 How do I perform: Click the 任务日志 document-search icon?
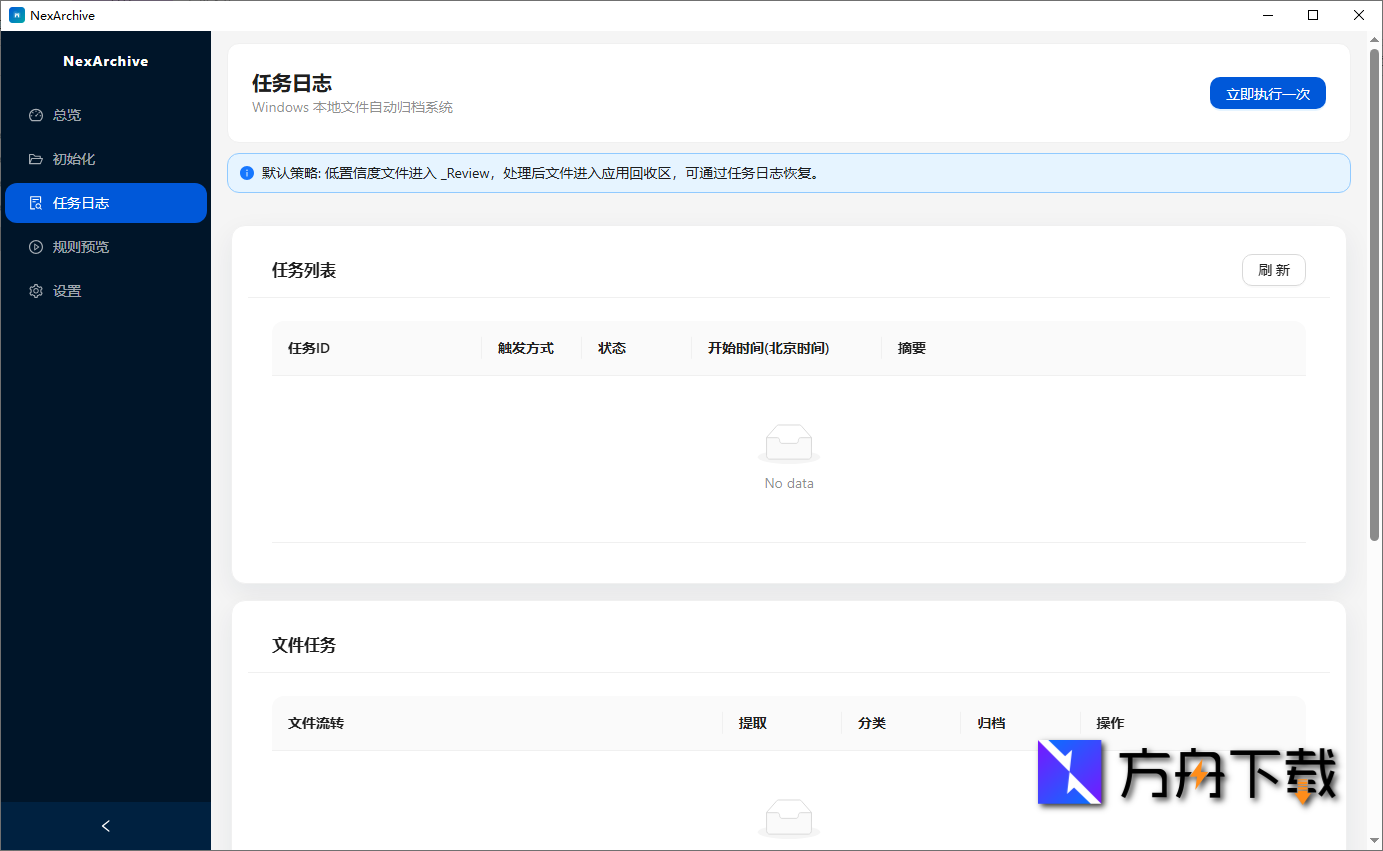point(36,202)
